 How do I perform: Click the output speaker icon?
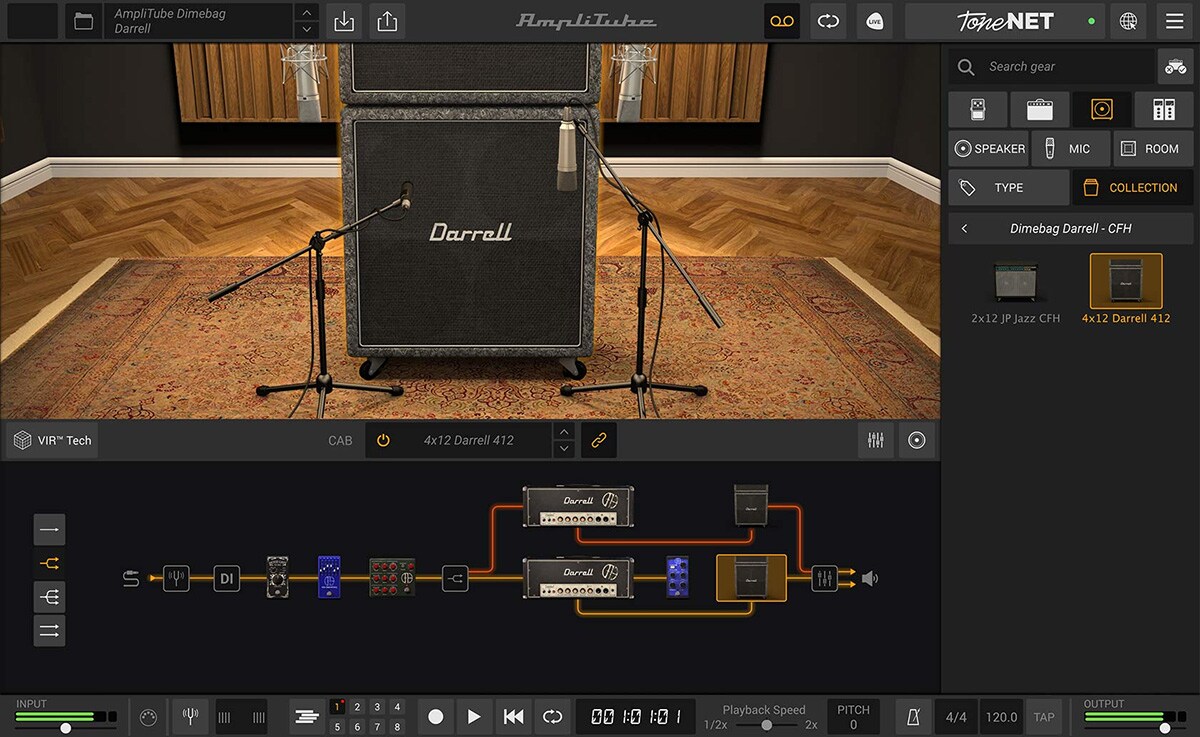click(870, 578)
